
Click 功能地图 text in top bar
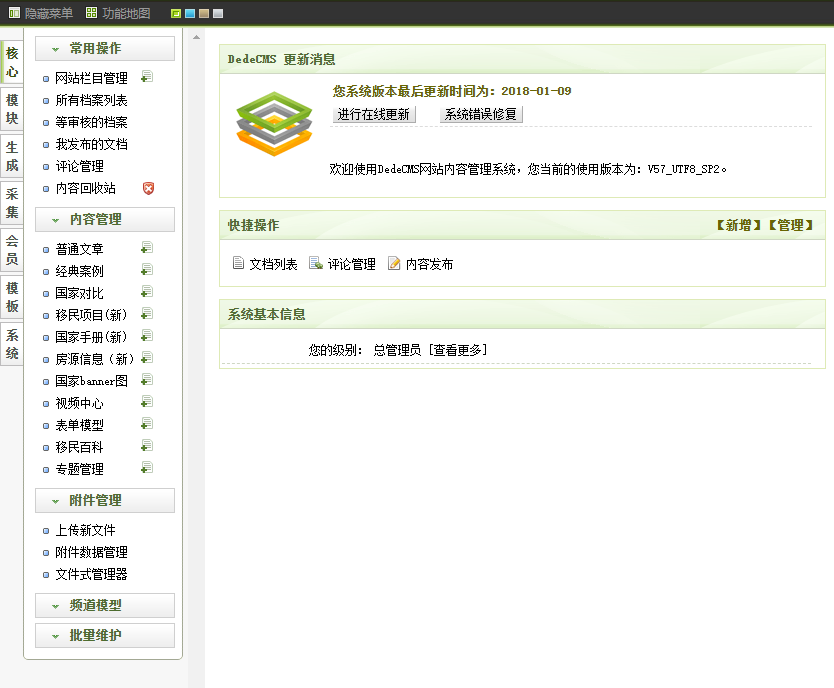tap(126, 13)
